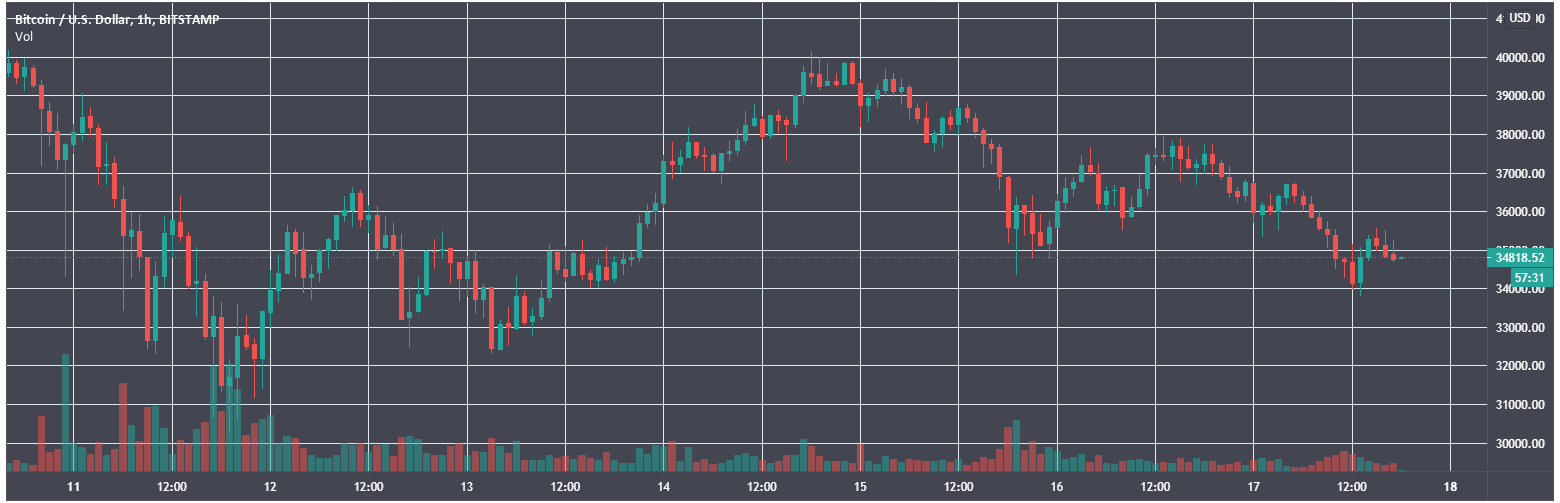This screenshot has height=503, width=1560.
Task: Click date label 14 on time axis
Action: coord(663,487)
